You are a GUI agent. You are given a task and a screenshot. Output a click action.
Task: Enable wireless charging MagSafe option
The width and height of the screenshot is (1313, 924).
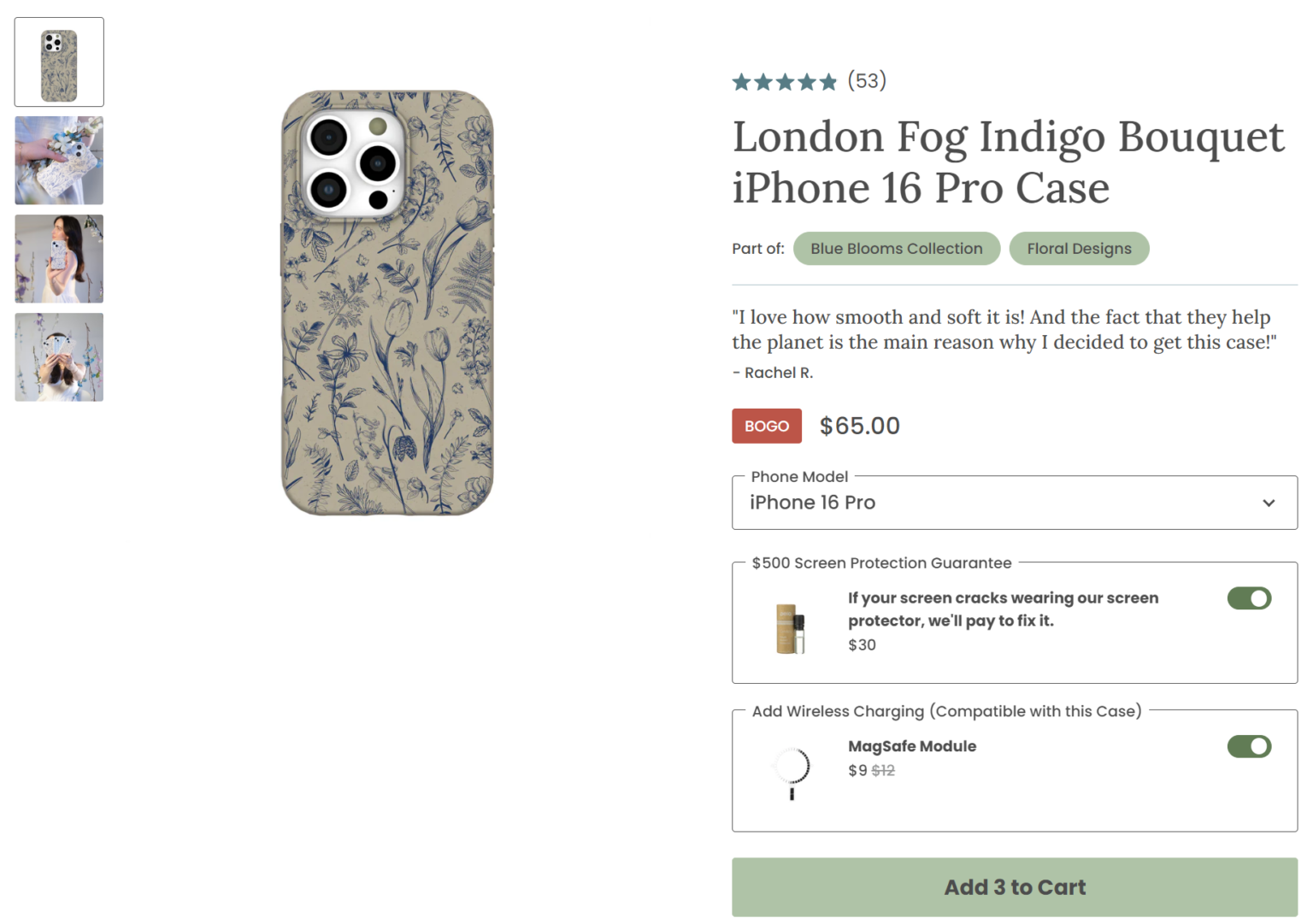click(1249, 746)
